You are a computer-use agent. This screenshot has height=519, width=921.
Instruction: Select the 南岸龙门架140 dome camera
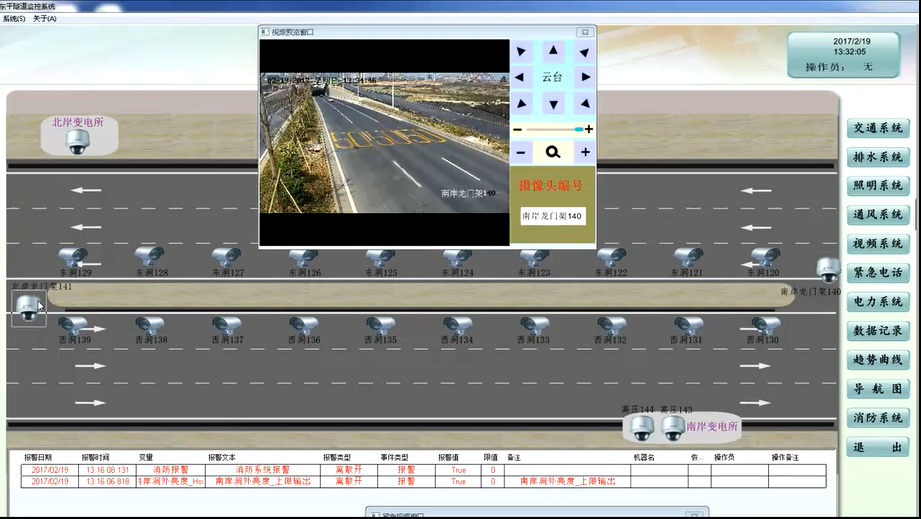[828, 270]
